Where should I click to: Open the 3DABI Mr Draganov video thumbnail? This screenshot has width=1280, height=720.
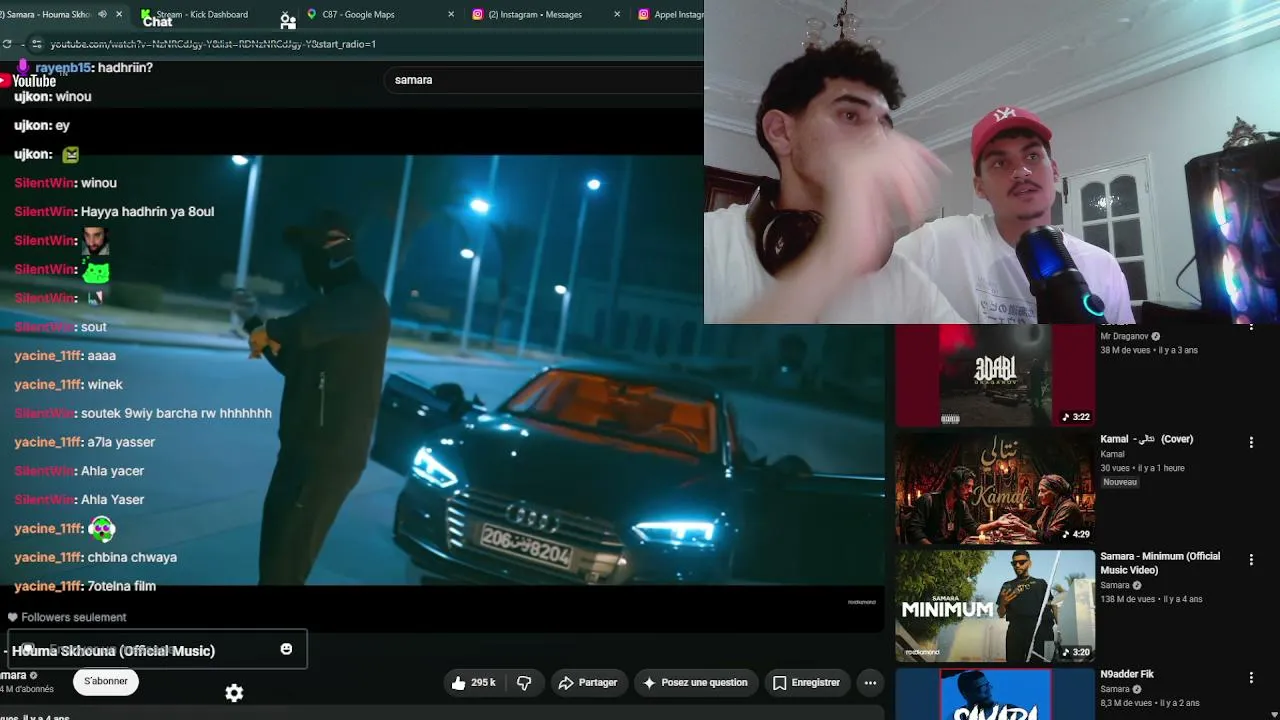[995, 375]
